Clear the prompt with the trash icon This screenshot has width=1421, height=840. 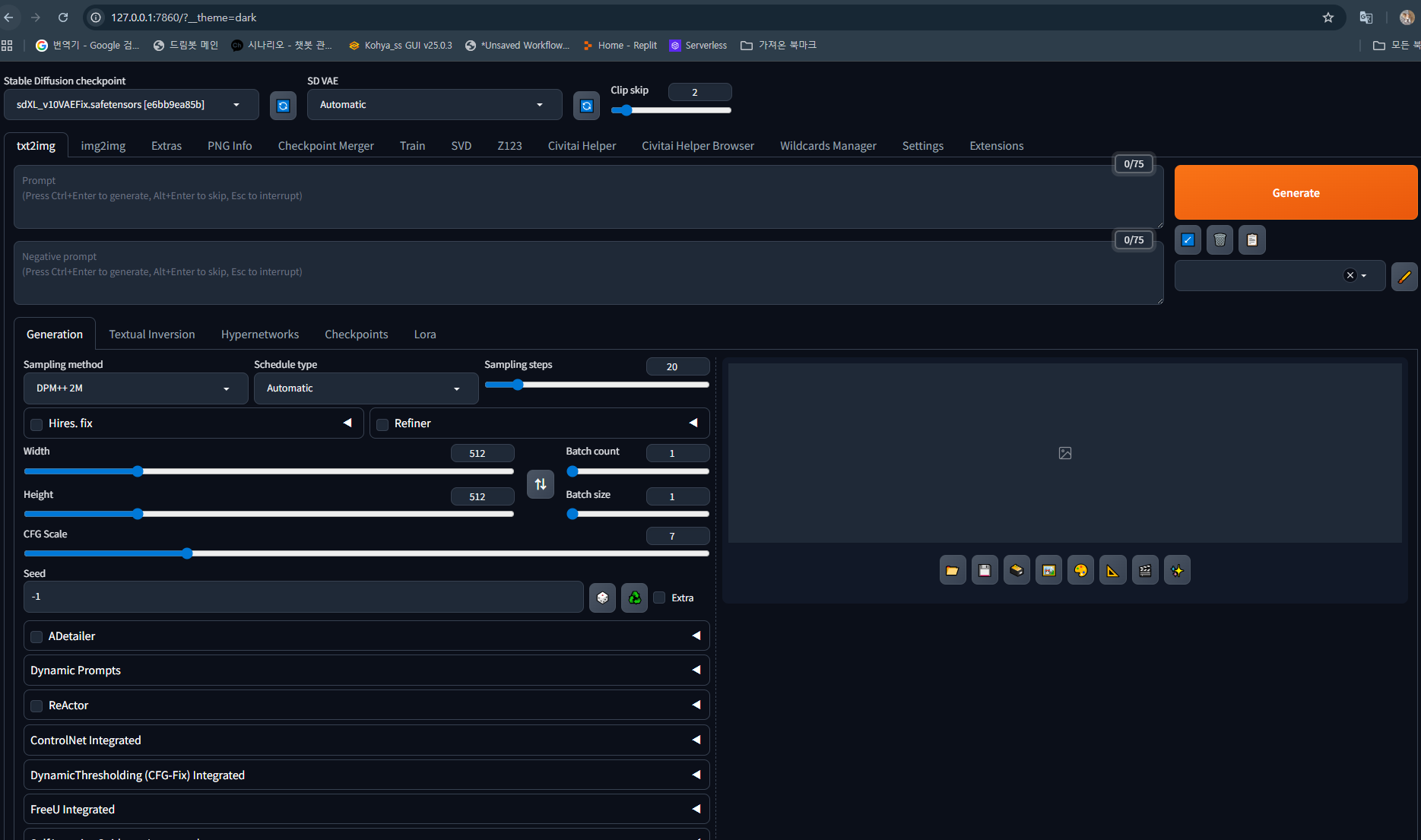[1220, 240]
